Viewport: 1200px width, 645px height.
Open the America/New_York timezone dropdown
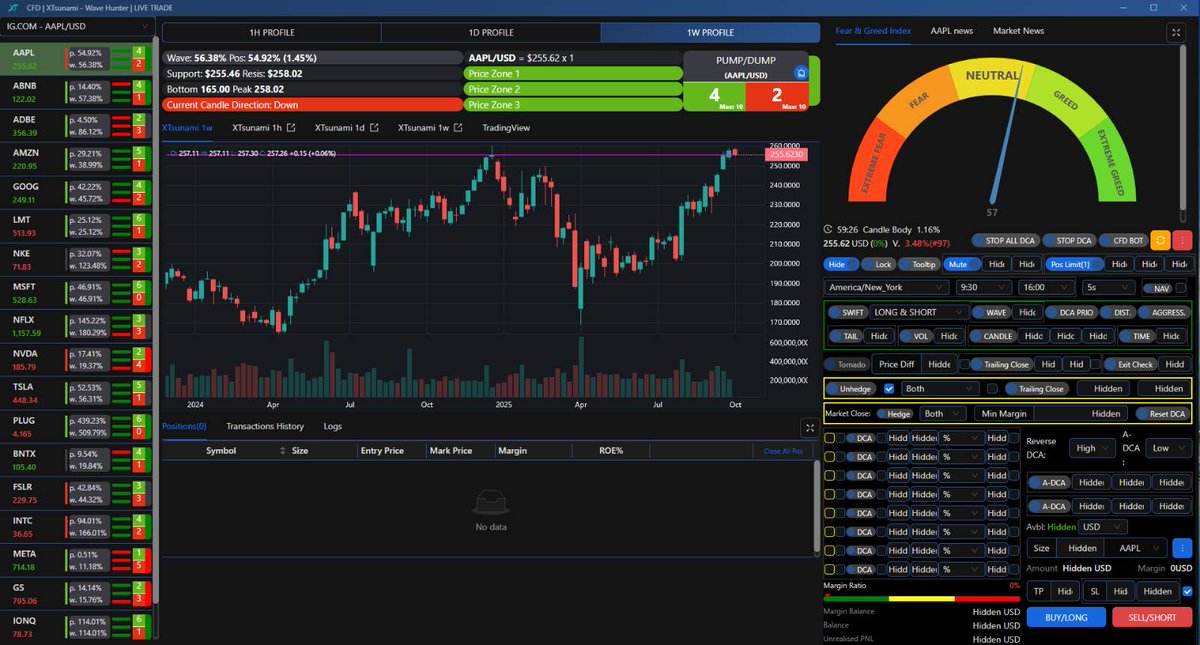885,287
